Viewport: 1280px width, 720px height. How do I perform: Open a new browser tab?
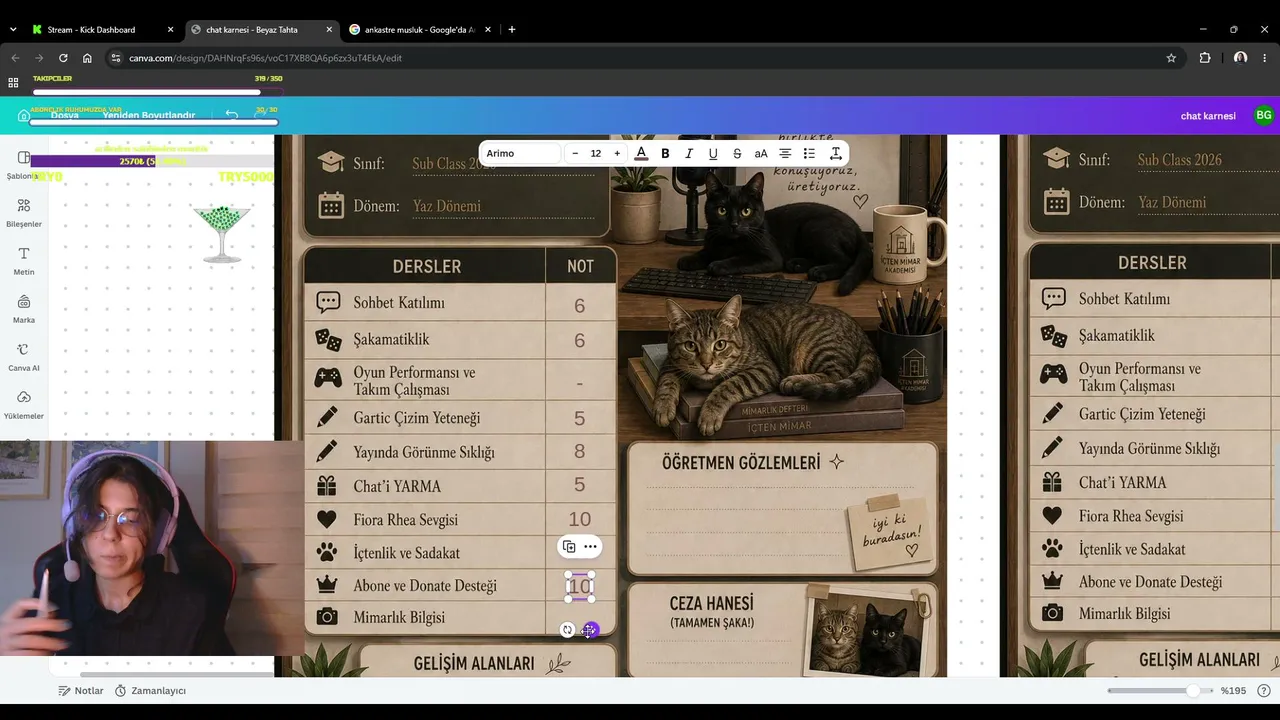(x=512, y=30)
